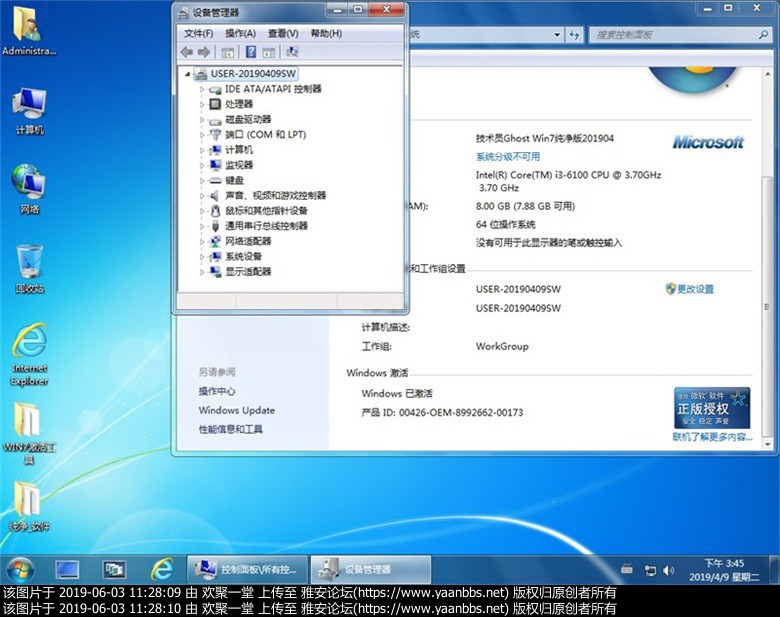Click the scan for hardware changes icon

(292, 52)
